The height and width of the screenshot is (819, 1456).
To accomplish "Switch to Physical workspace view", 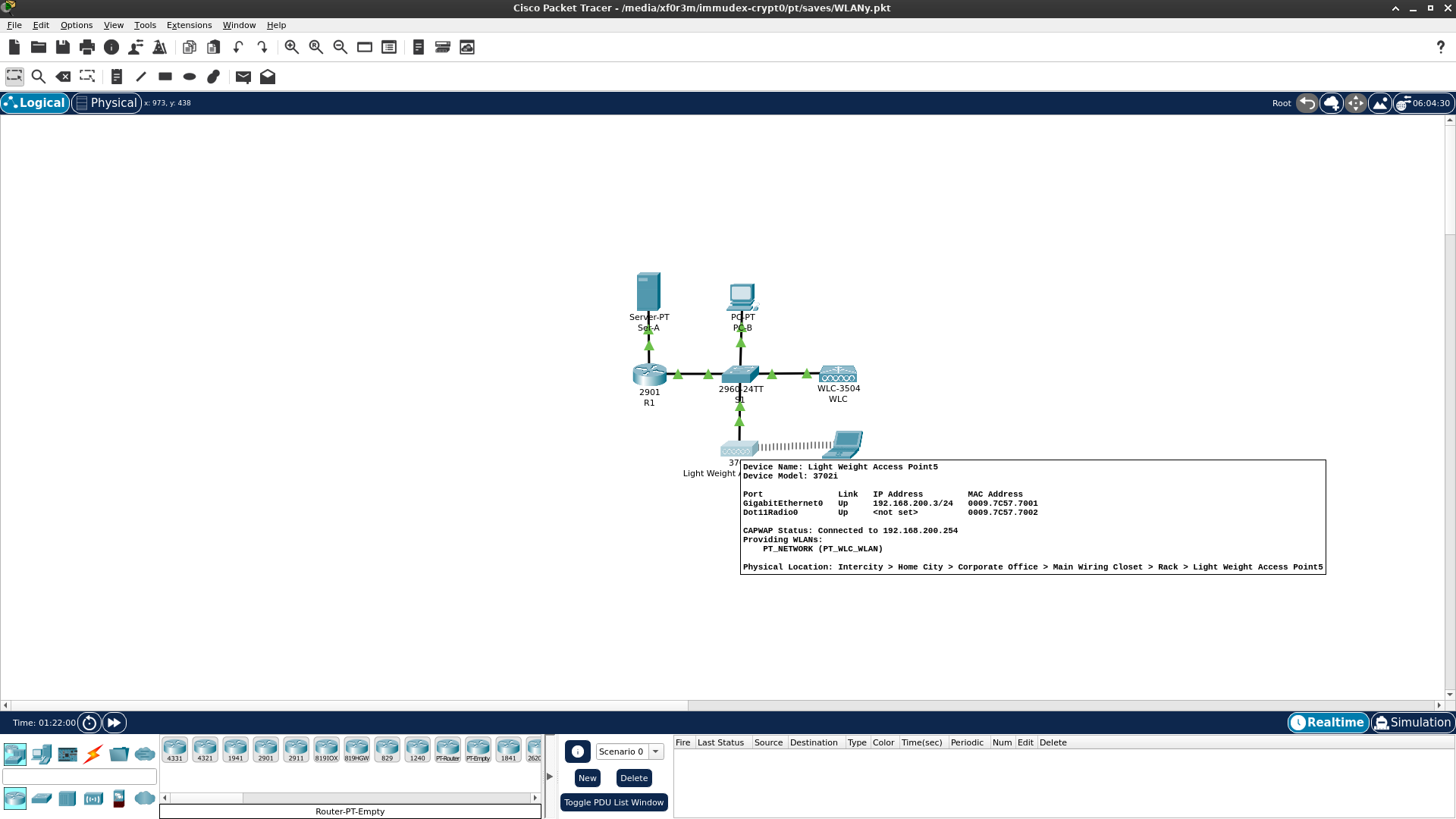I will (x=107, y=102).
